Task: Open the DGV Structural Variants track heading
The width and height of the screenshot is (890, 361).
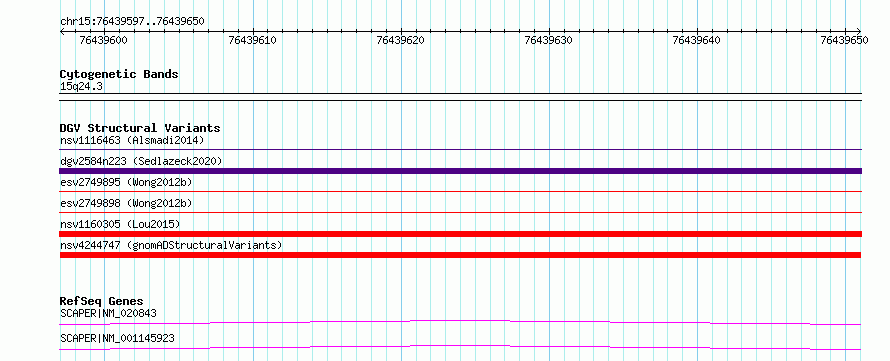Action: tap(140, 128)
